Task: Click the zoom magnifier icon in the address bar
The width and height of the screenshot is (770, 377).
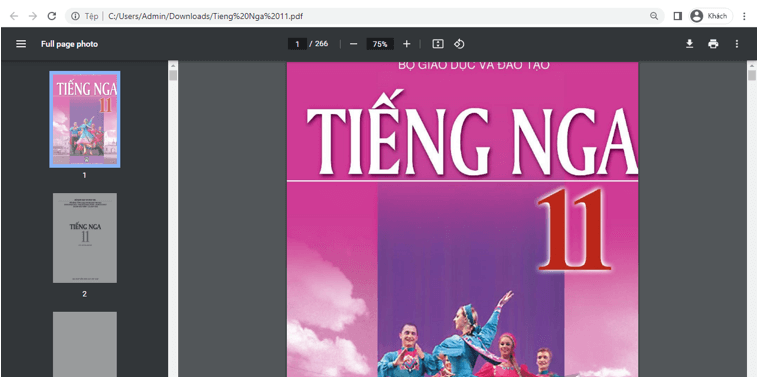Action: (x=654, y=16)
